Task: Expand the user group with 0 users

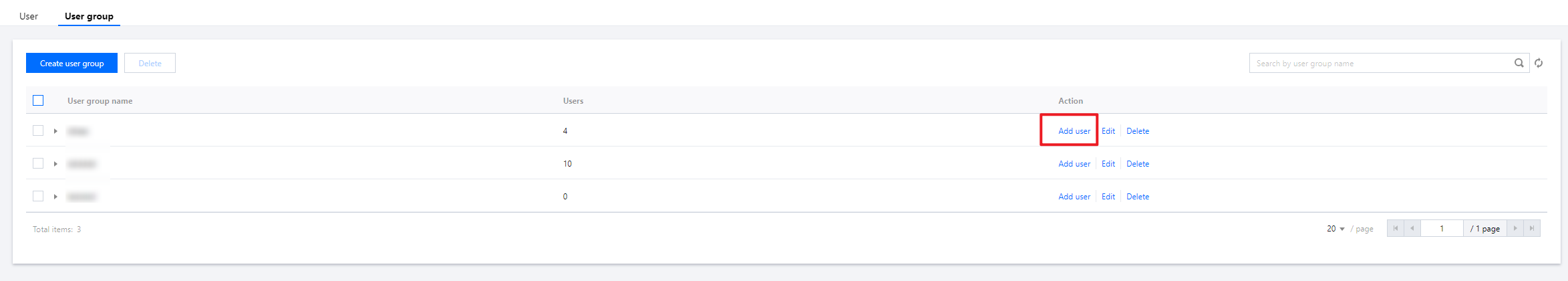Action: tap(55, 197)
